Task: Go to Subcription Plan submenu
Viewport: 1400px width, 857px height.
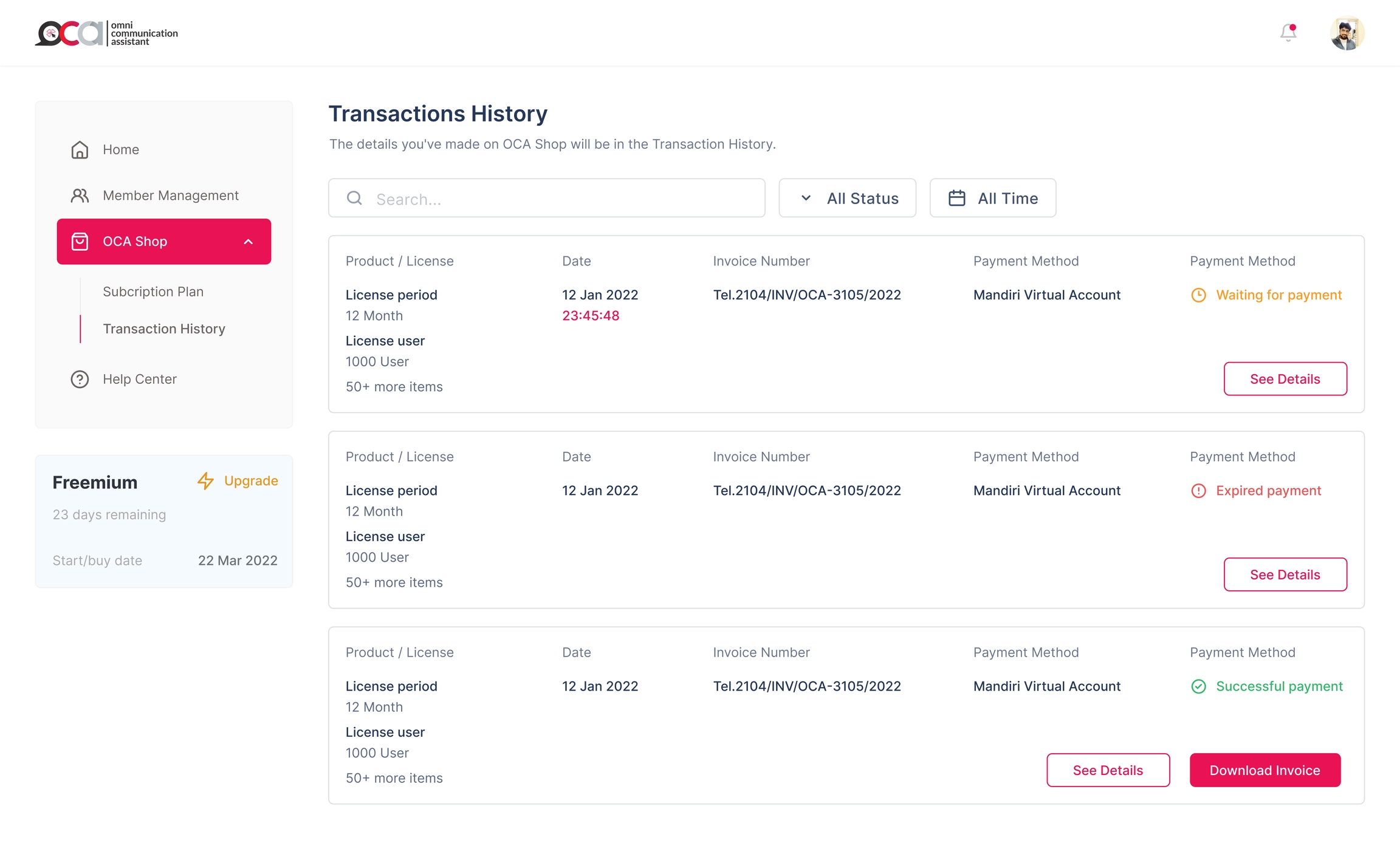Action: point(153,292)
